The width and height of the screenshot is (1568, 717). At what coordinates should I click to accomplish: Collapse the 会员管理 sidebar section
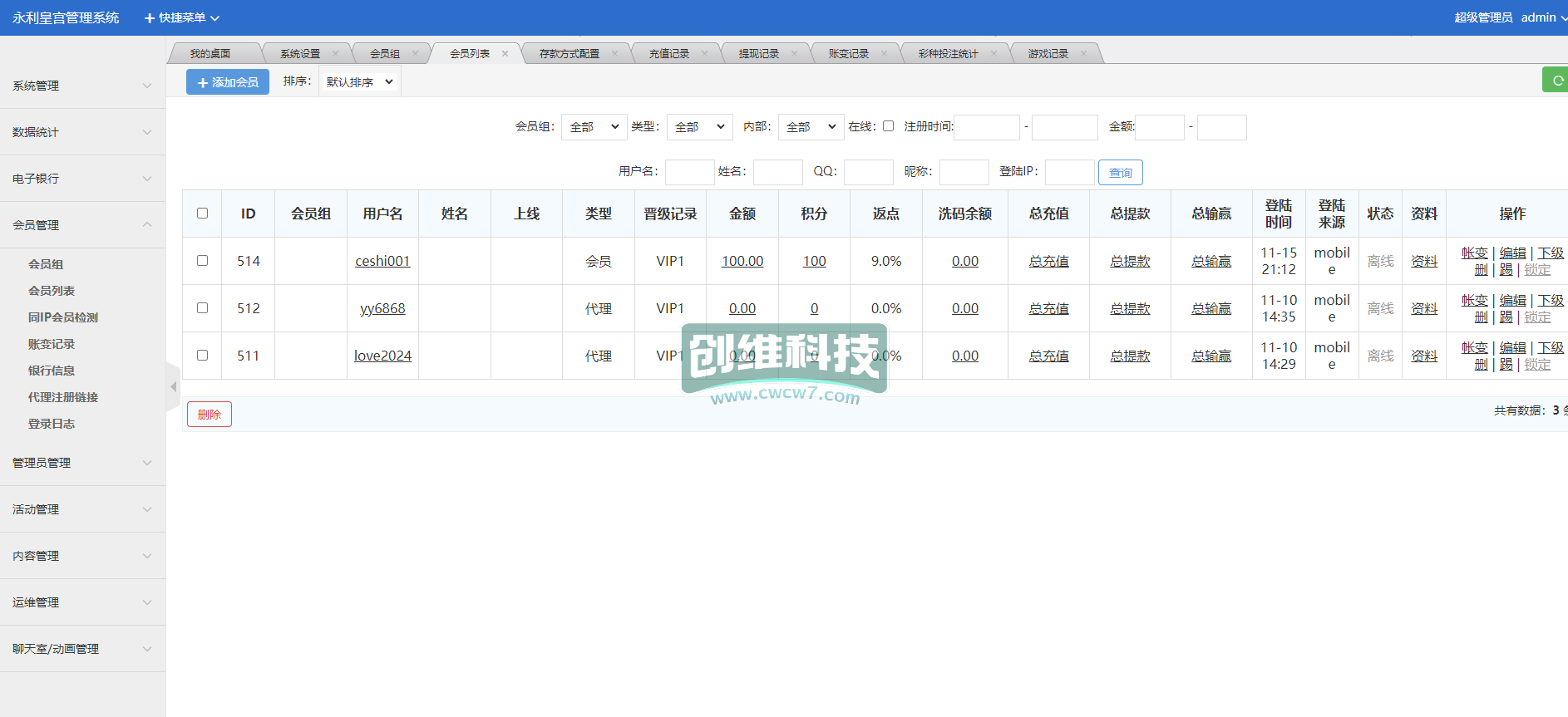[82, 225]
